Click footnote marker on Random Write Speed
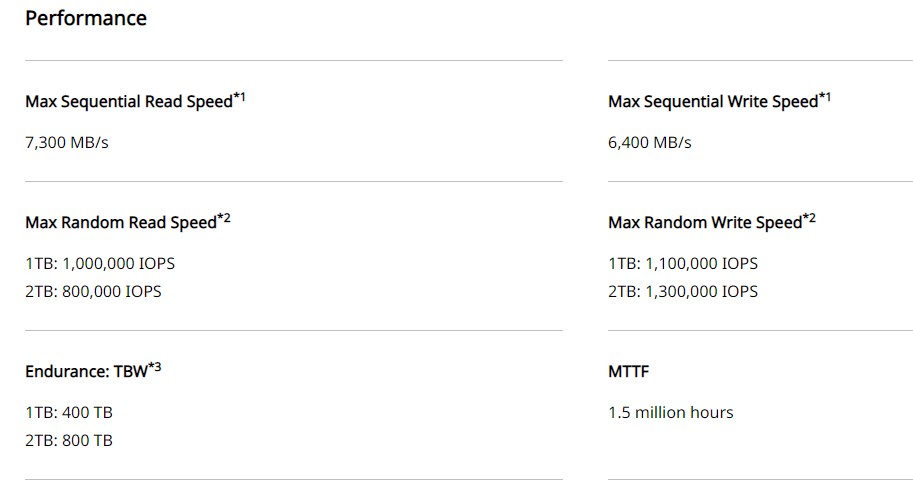 point(809,218)
